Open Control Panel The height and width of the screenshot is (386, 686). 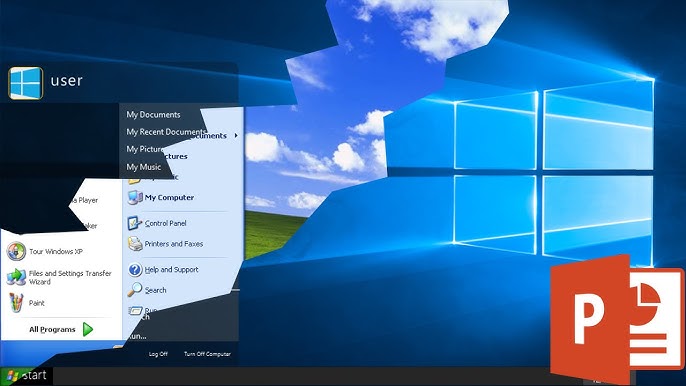[165, 223]
